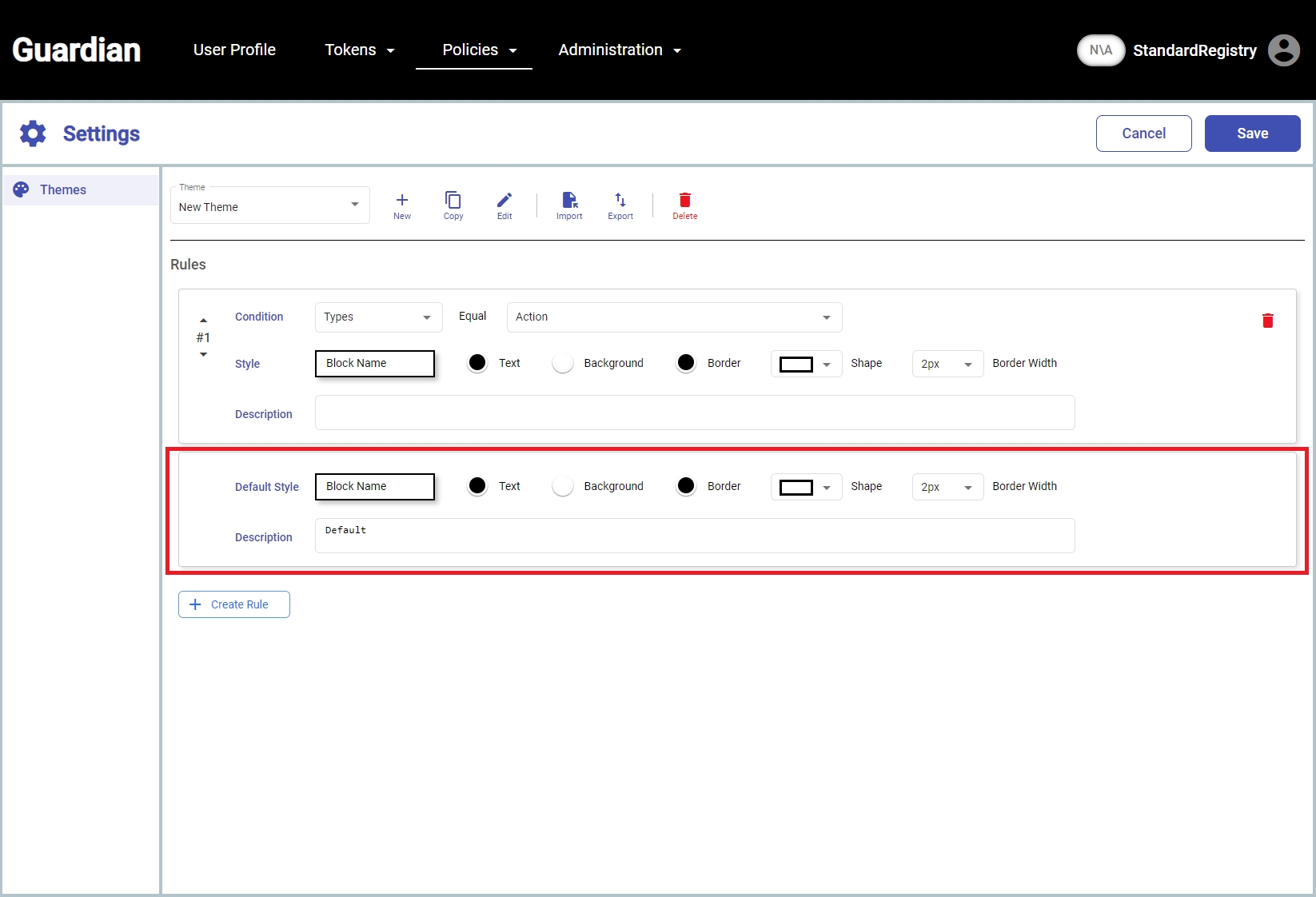Click the Export theme icon
1316x897 pixels.
click(620, 201)
